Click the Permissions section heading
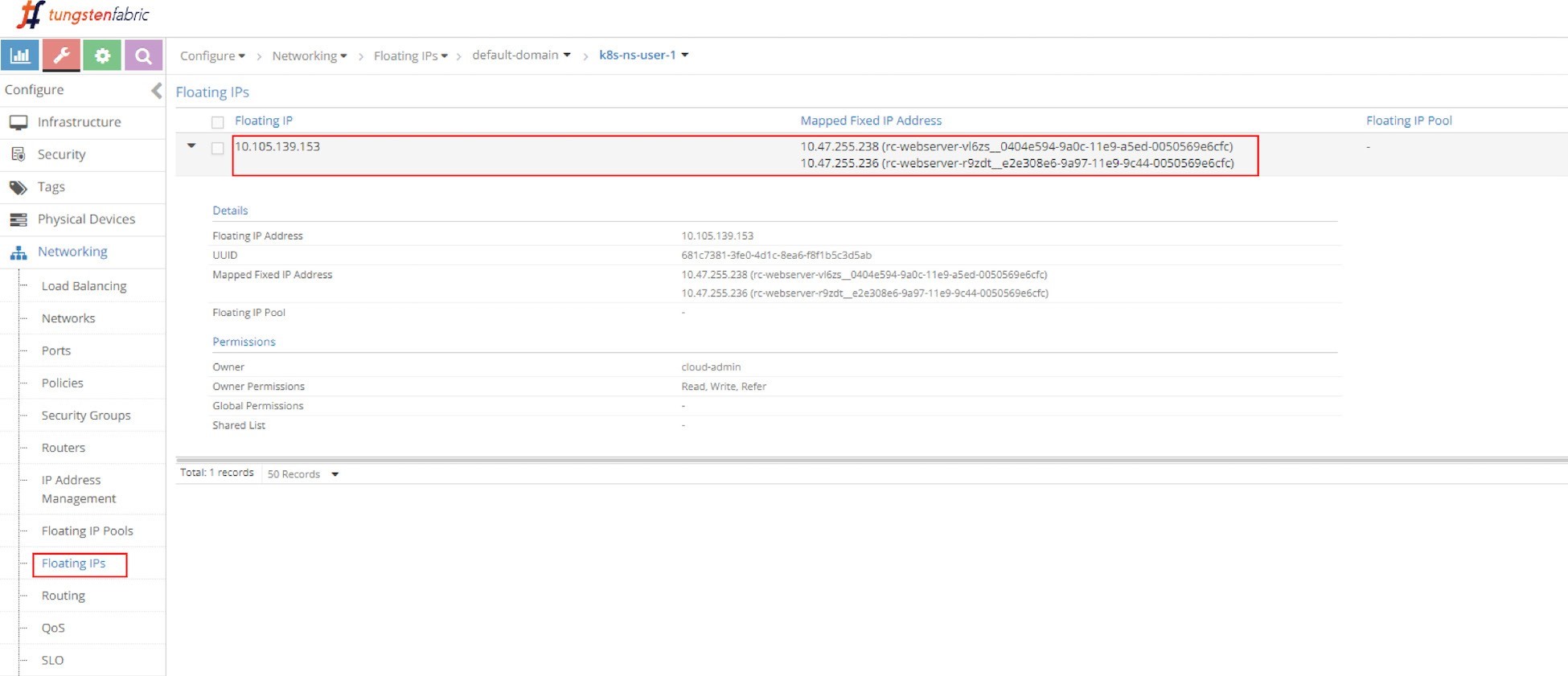1568x676 pixels. 244,342
